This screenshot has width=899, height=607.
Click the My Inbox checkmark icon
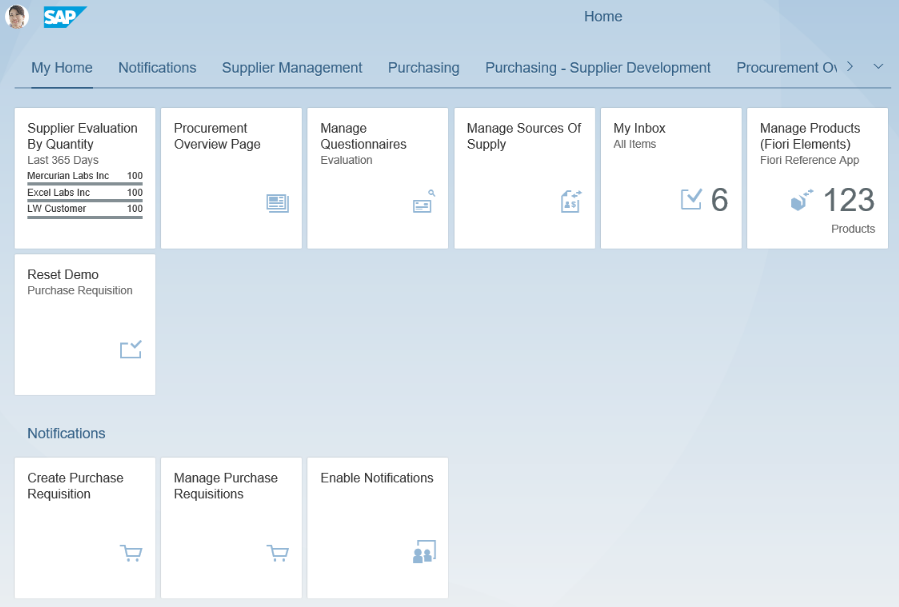(x=691, y=200)
